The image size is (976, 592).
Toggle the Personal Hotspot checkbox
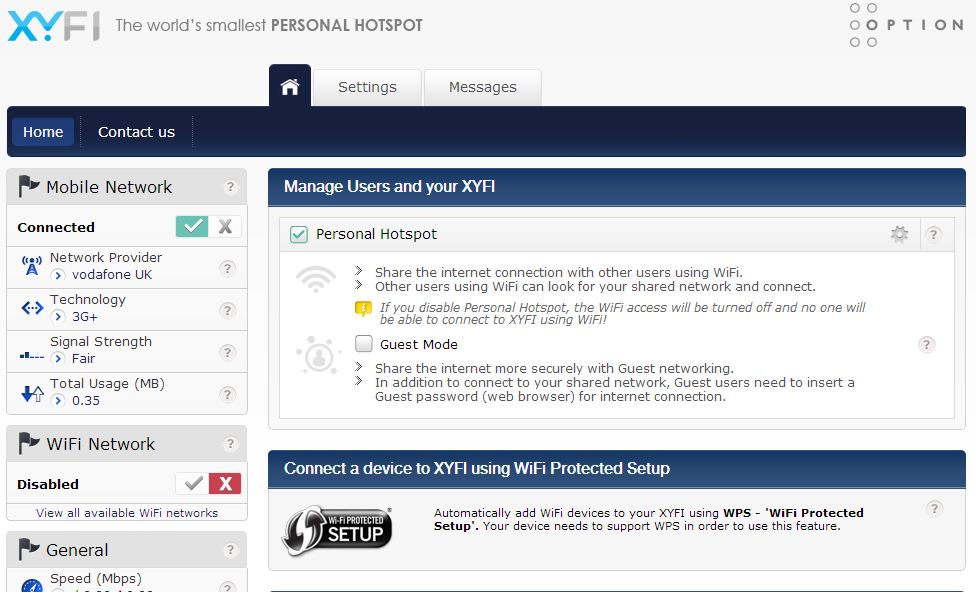(x=299, y=235)
